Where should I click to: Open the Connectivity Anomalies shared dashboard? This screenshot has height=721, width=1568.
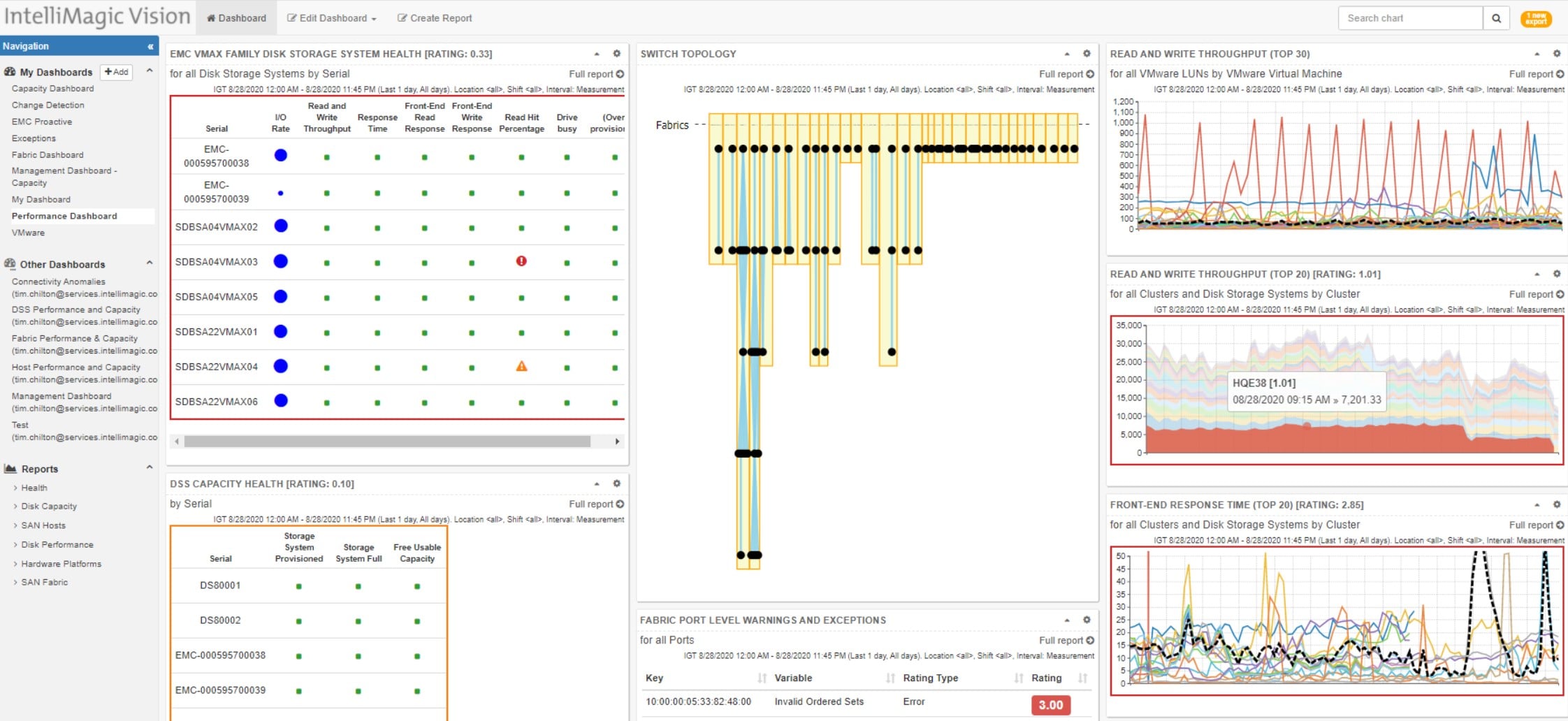(85, 288)
